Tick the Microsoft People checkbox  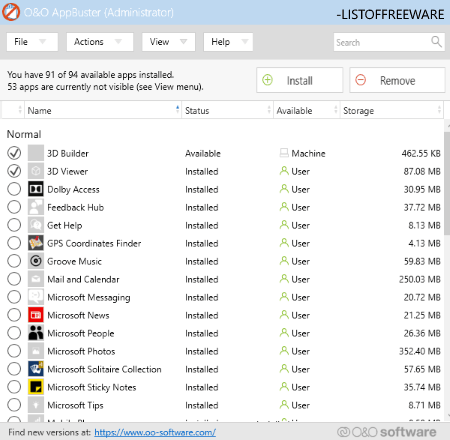(14, 333)
